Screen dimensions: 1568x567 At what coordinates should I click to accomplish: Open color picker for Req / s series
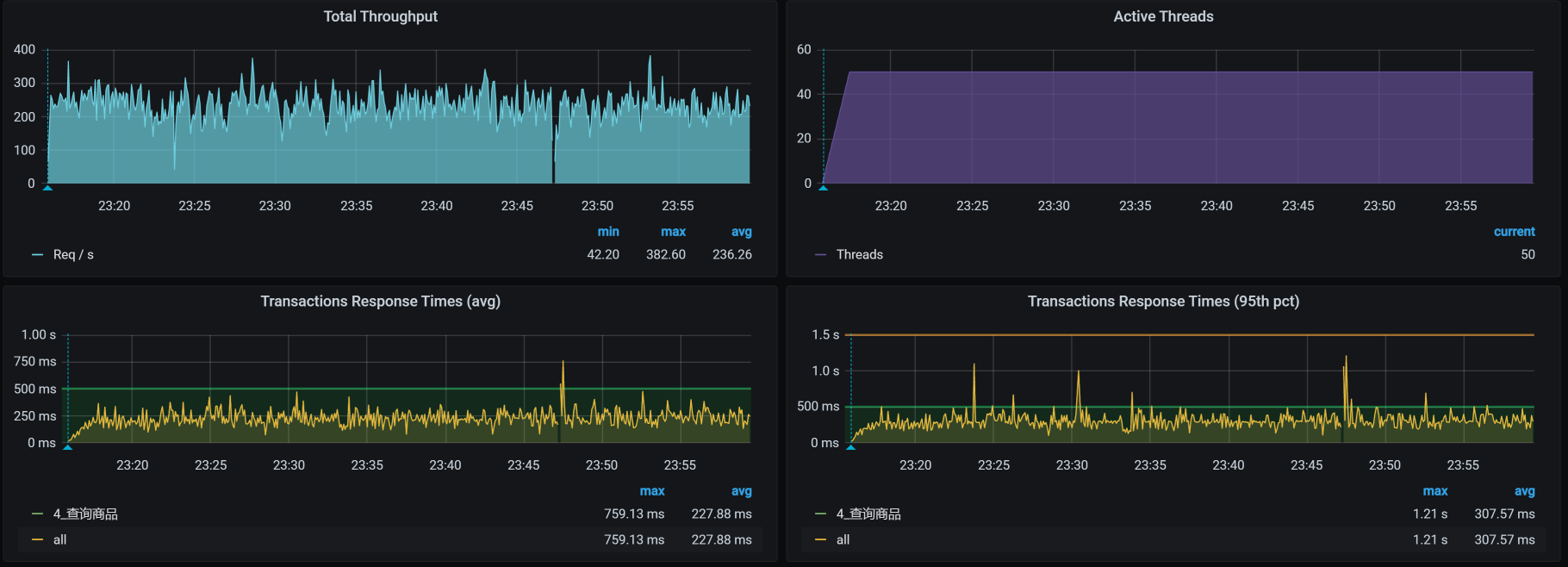pyautogui.click(x=37, y=255)
